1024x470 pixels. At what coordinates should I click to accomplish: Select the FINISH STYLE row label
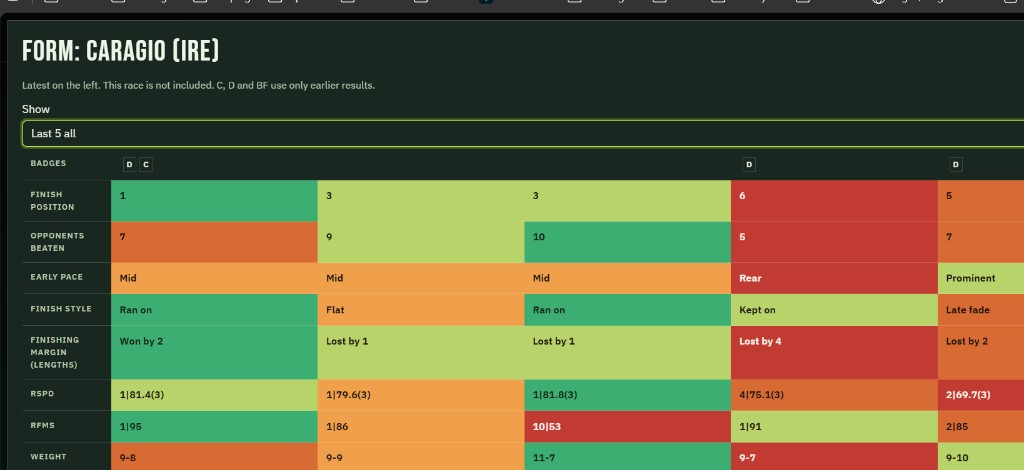click(61, 309)
